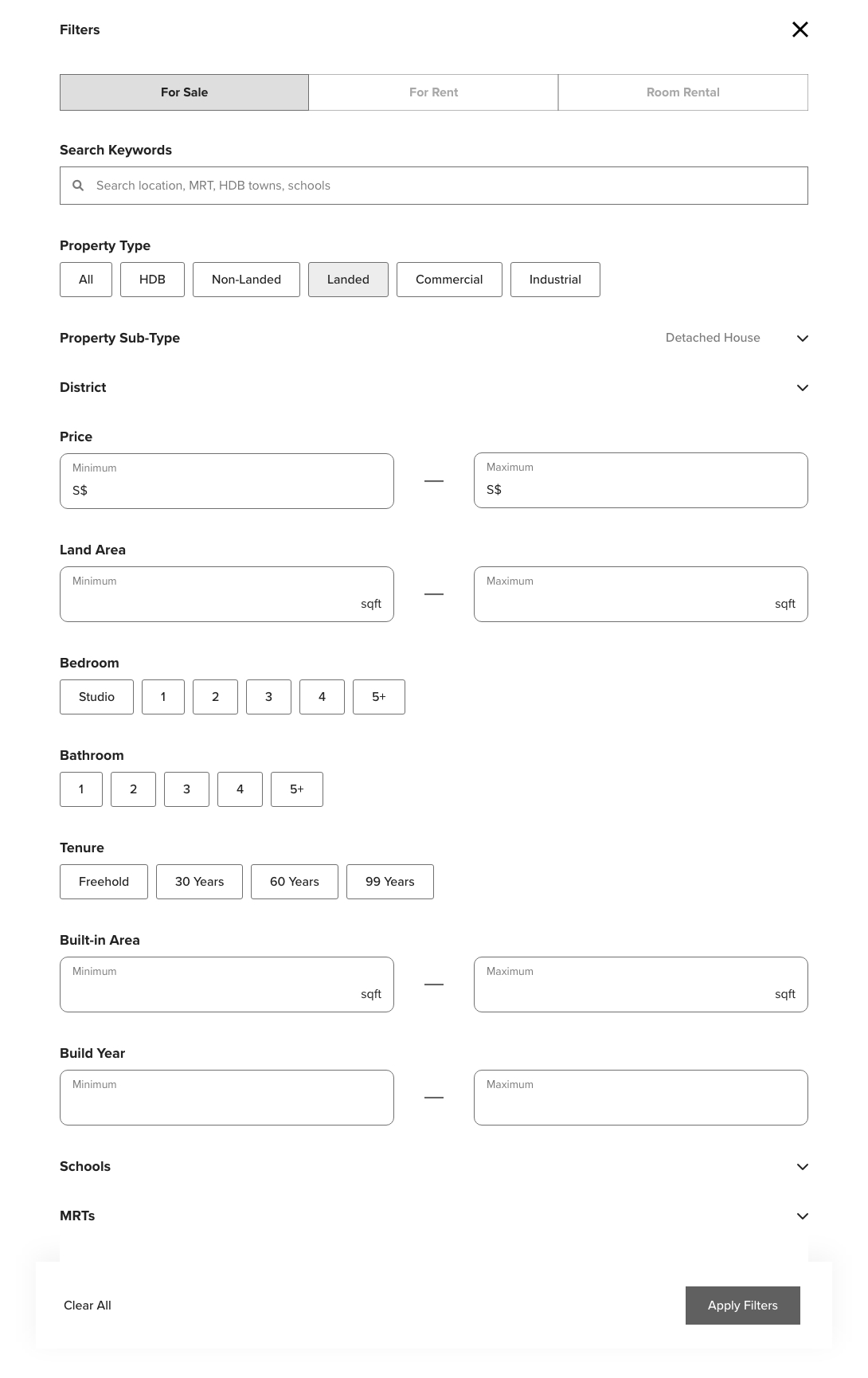
Task: Open Property Sub-Type dropdown chevron
Action: click(x=803, y=339)
